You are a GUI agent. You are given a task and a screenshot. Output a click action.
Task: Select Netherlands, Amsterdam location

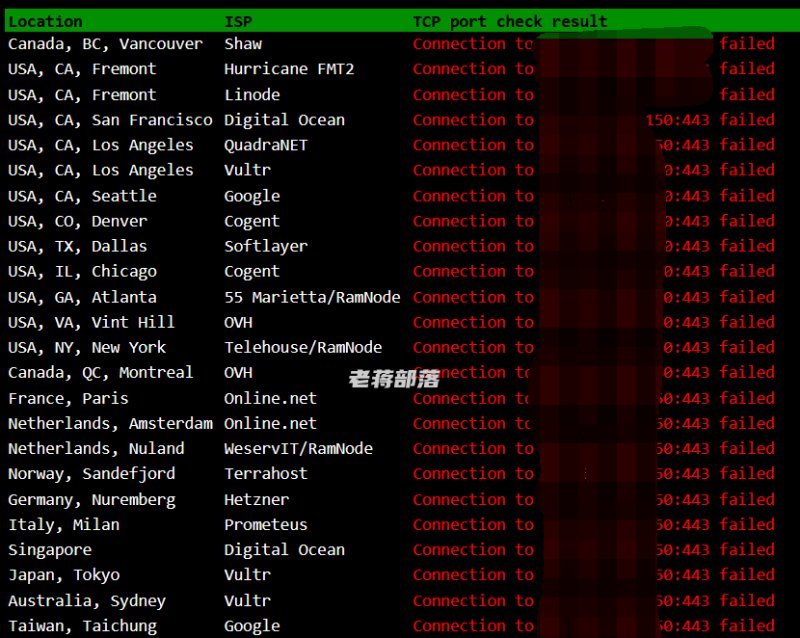tap(110, 424)
